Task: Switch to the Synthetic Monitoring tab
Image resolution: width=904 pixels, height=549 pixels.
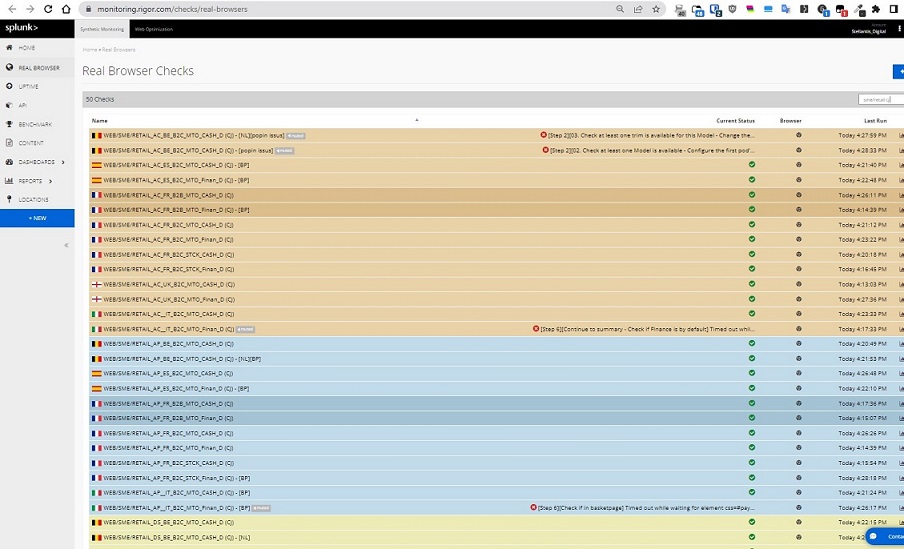Action: pyautogui.click(x=102, y=29)
